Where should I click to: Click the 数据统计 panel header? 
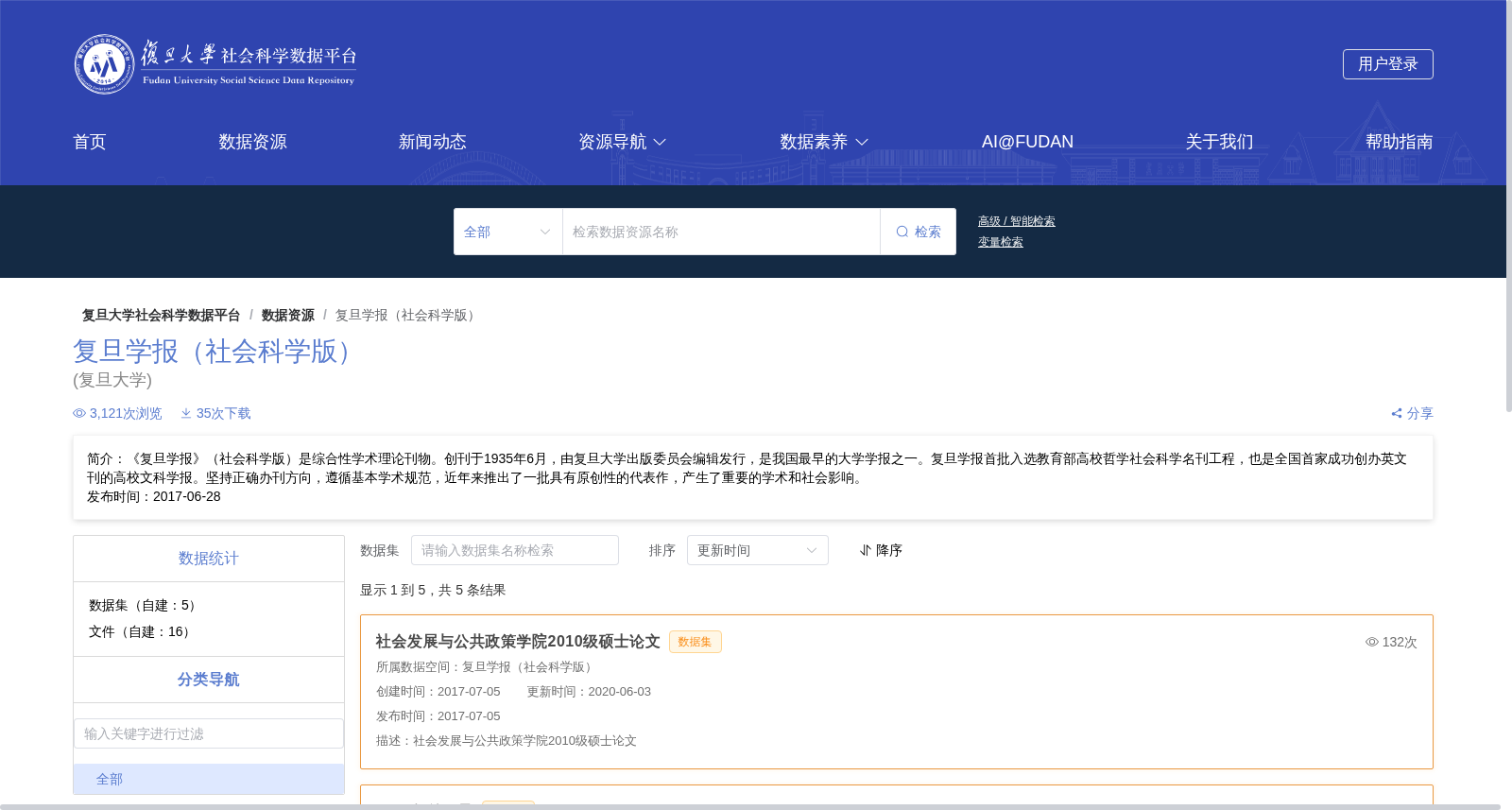(x=209, y=559)
